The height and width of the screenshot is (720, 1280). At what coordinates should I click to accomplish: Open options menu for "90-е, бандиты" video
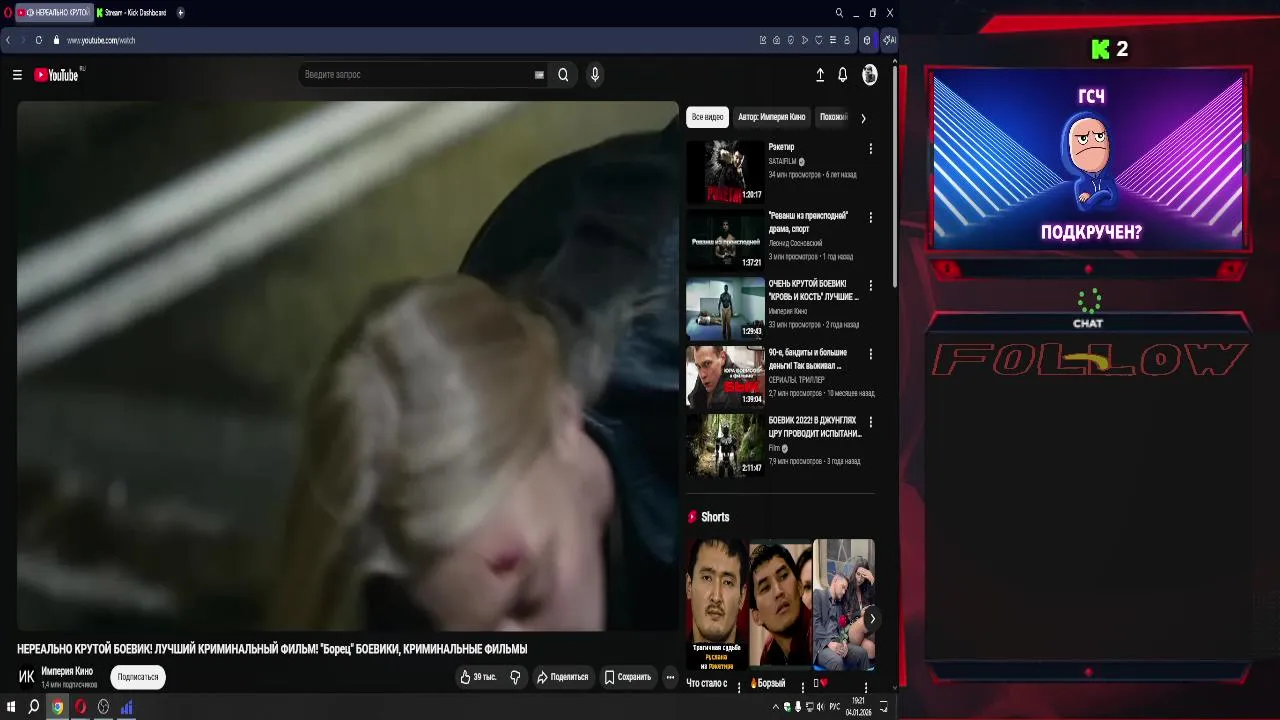coord(870,354)
